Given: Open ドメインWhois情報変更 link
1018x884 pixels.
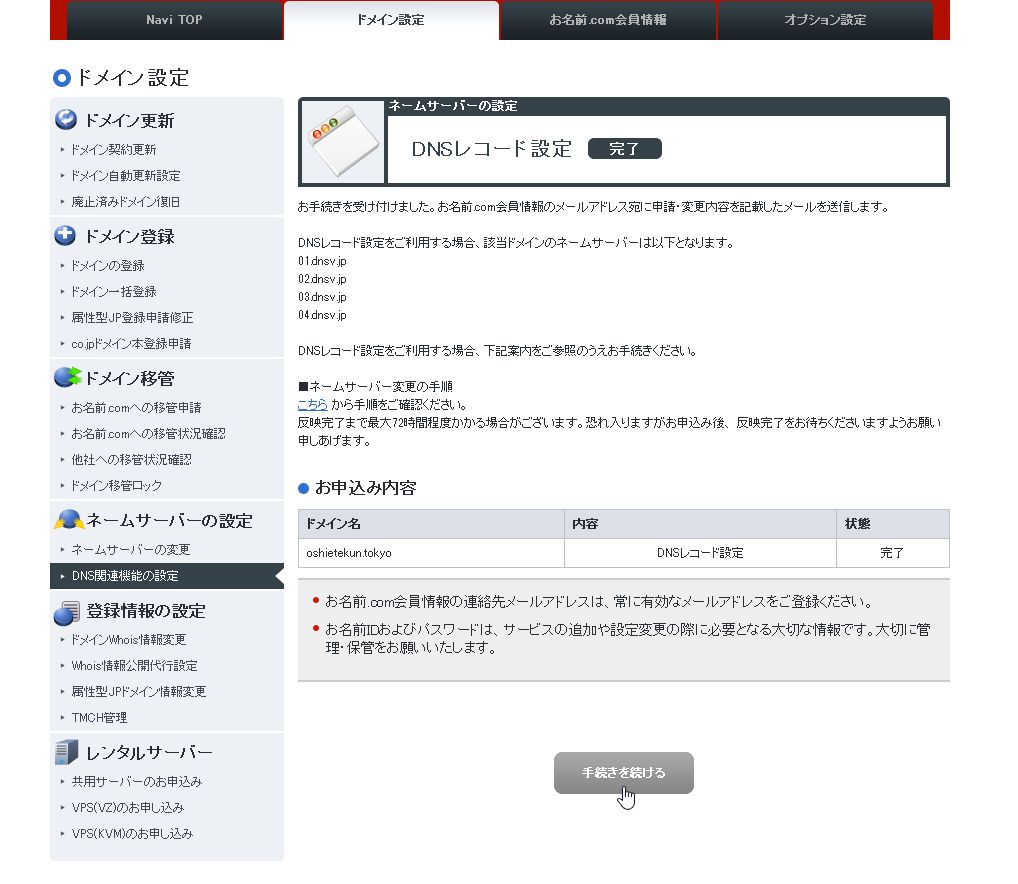Looking at the screenshot, I should click(x=129, y=639).
